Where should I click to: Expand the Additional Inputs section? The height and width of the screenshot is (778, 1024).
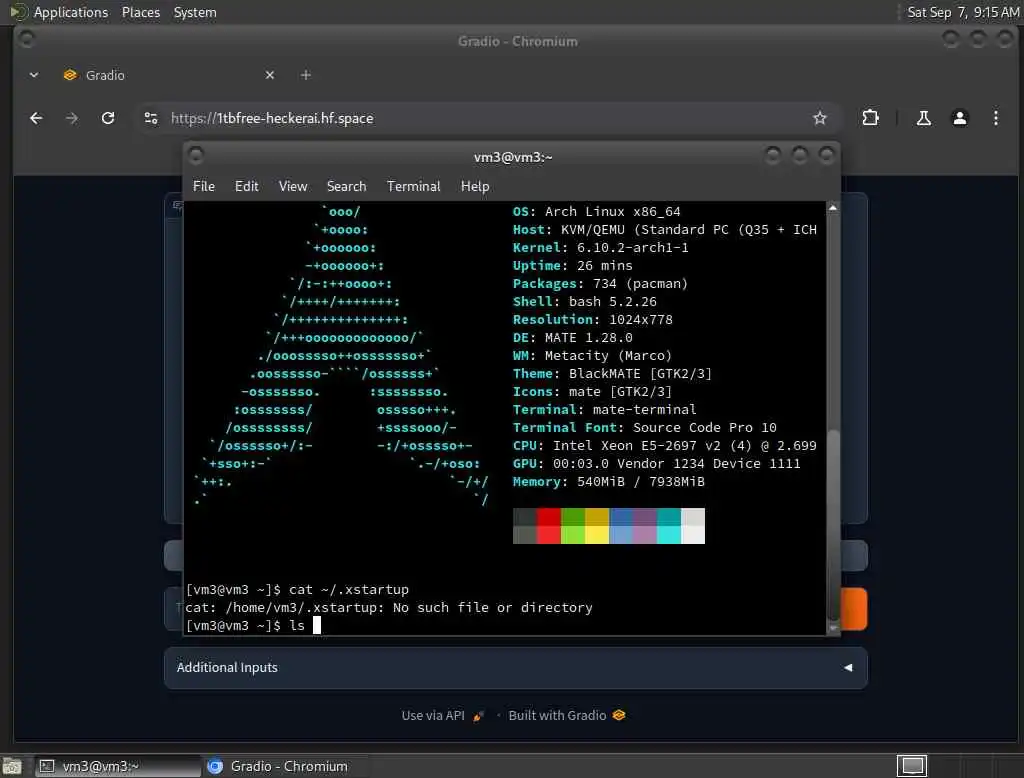click(x=515, y=668)
